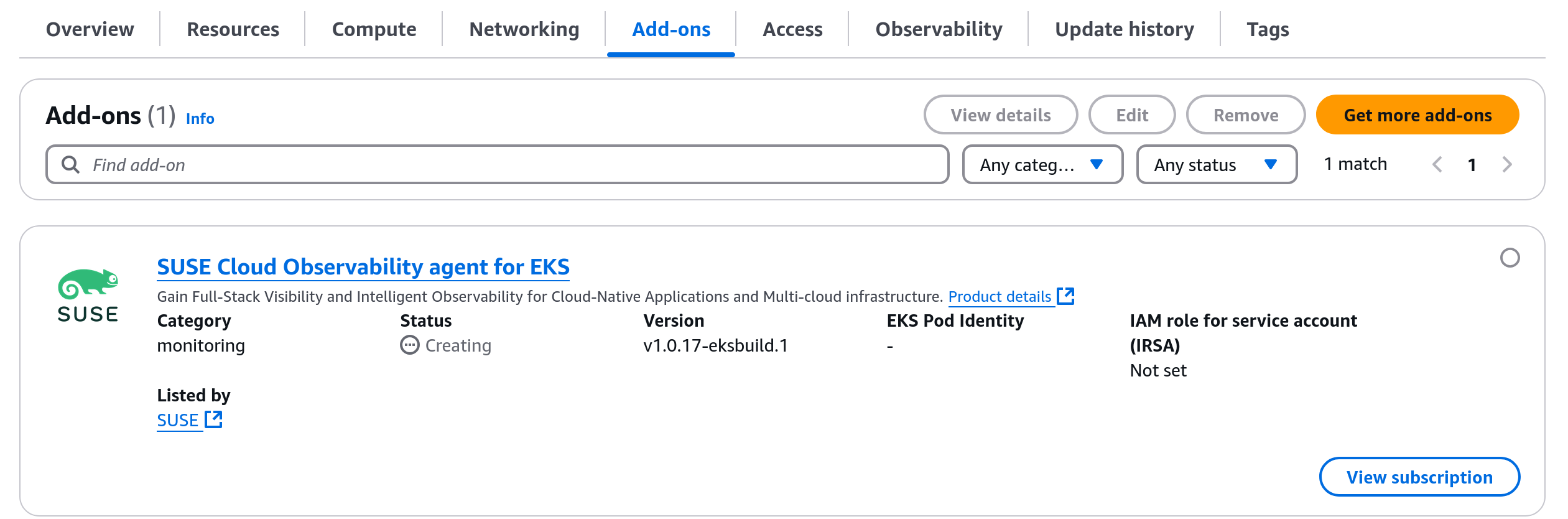Click version v1.0.17-eksbuild.1 text
The height and width of the screenshot is (519, 1568).
pos(715,345)
